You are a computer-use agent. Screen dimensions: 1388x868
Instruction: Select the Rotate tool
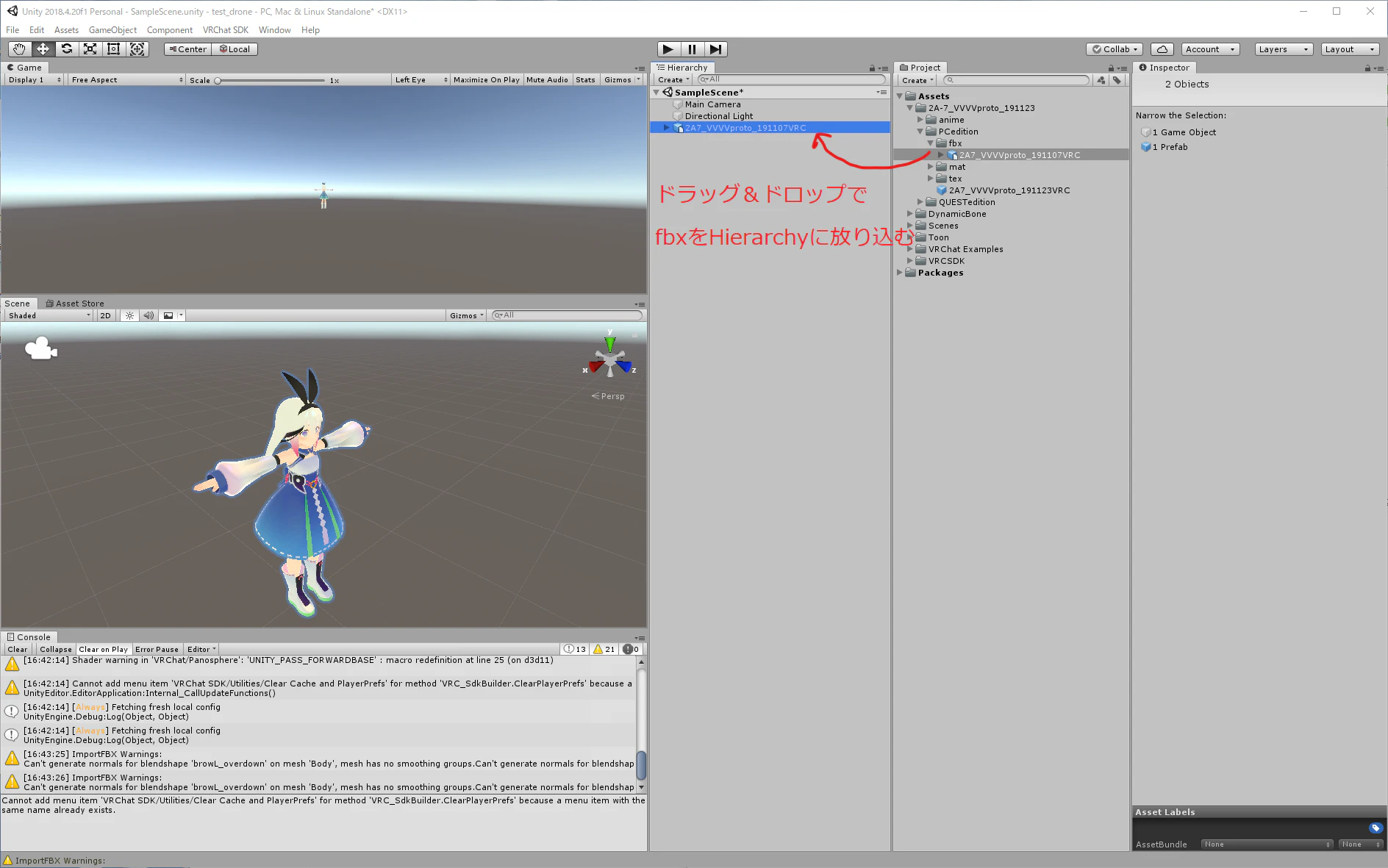tap(67, 49)
